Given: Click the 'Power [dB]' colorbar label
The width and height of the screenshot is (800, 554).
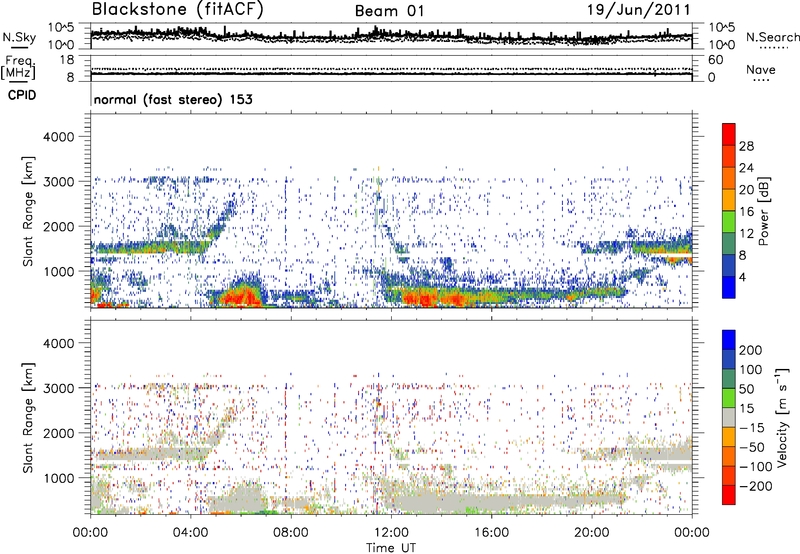Looking at the screenshot, I should [x=763, y=211].
